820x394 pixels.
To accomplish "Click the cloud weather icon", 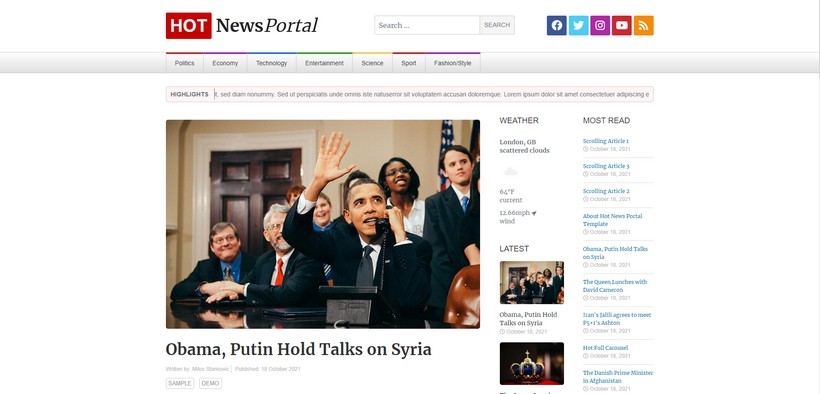I will tap(510, 172).
